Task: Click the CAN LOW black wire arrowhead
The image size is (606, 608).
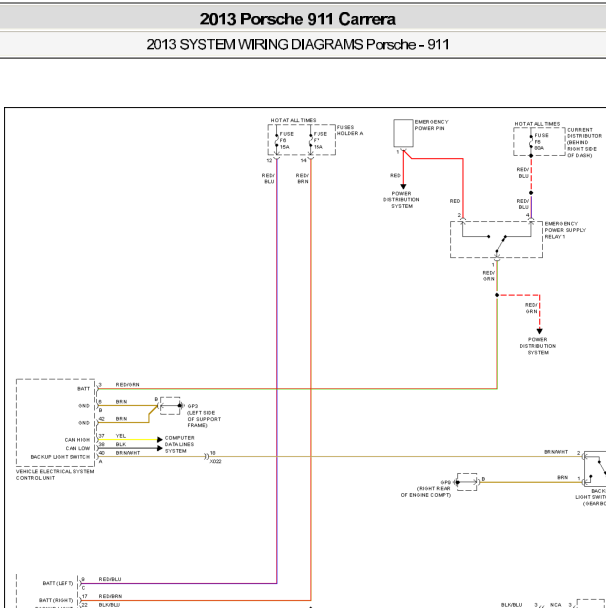Action: [x=160, y=448]
